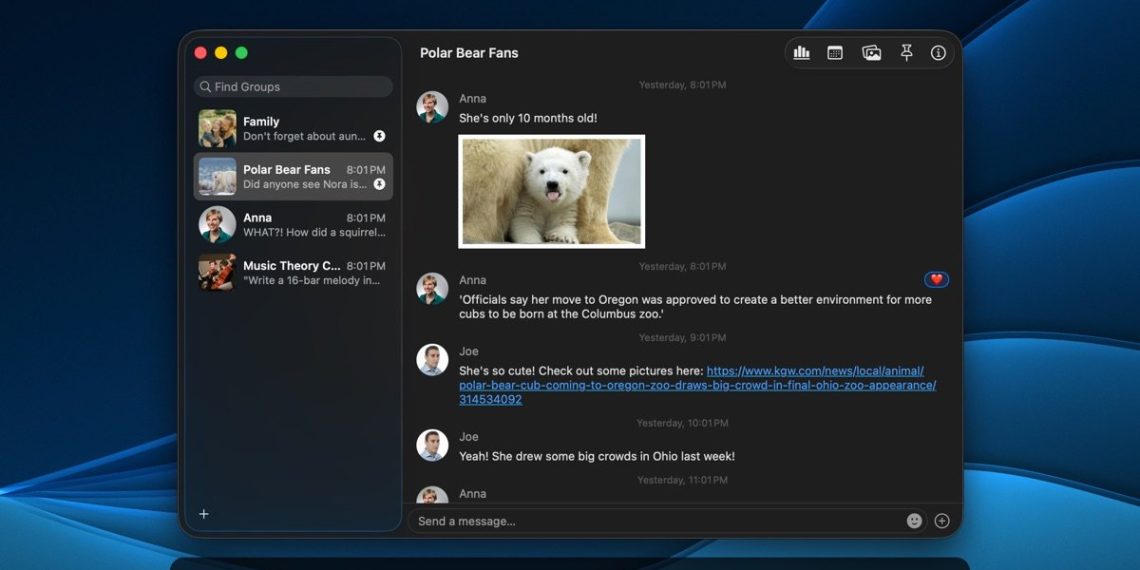Open the Anna conversation
The width and height of the screenshot is (1140, 570).
click(x=292, y=225)
